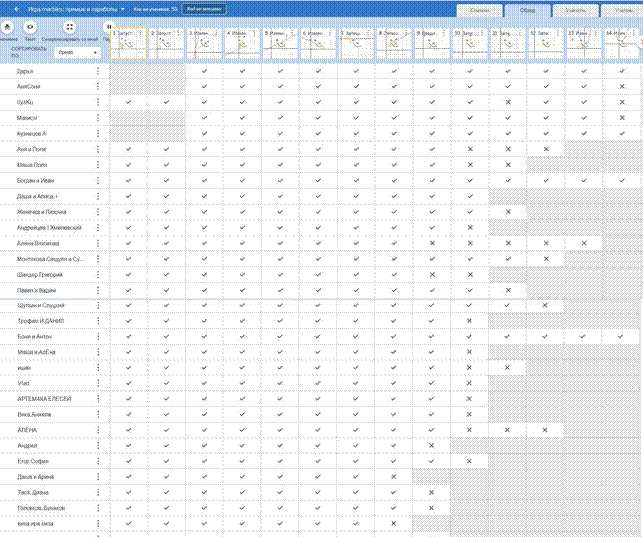Image resolution: width=643 pixels, height=537 pixels.
Task: Open three-dot menu for Богдан и Иван
Action: [98, 180]
